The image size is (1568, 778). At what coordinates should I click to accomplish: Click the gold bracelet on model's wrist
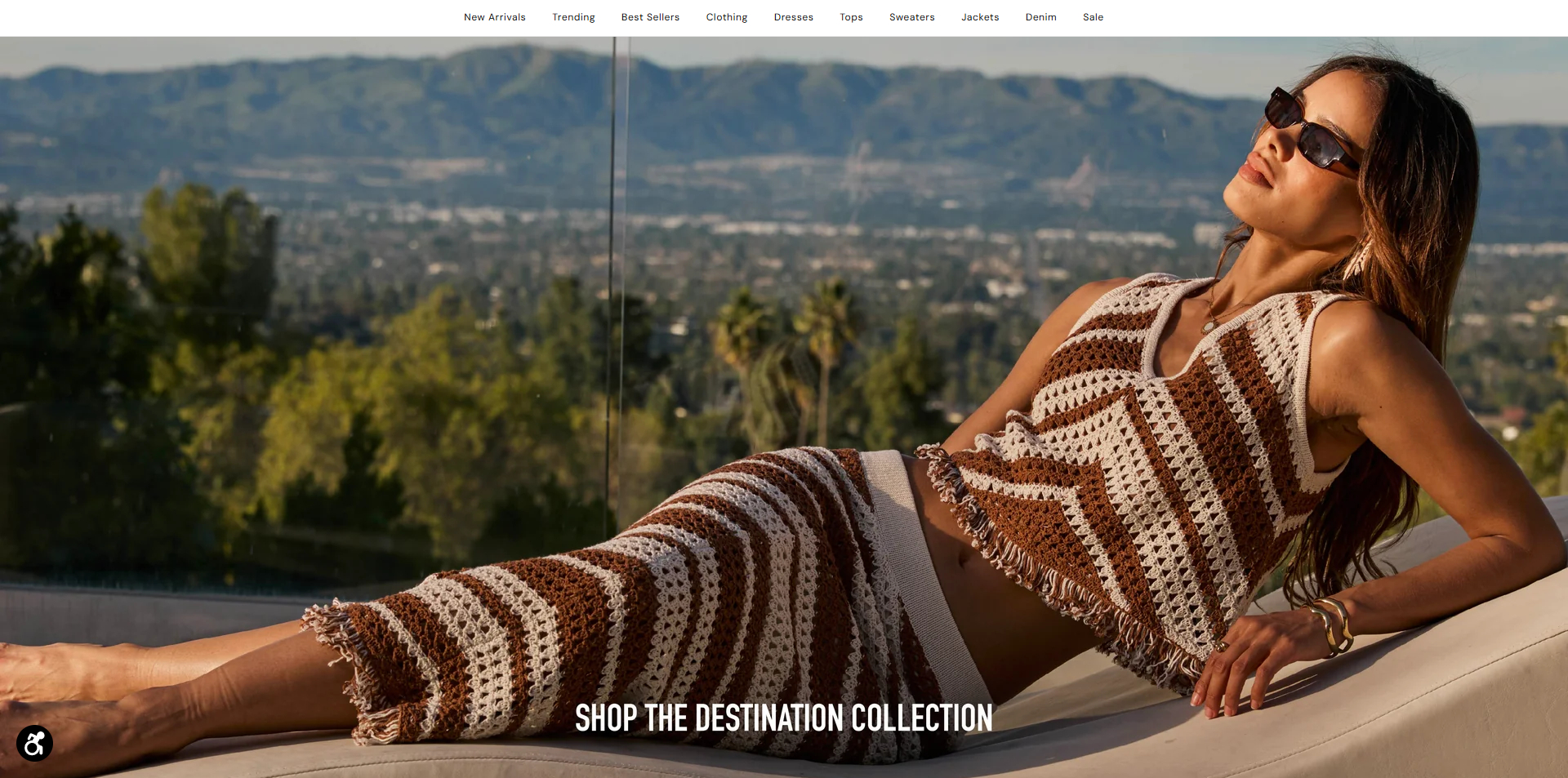click(1333, 626)
